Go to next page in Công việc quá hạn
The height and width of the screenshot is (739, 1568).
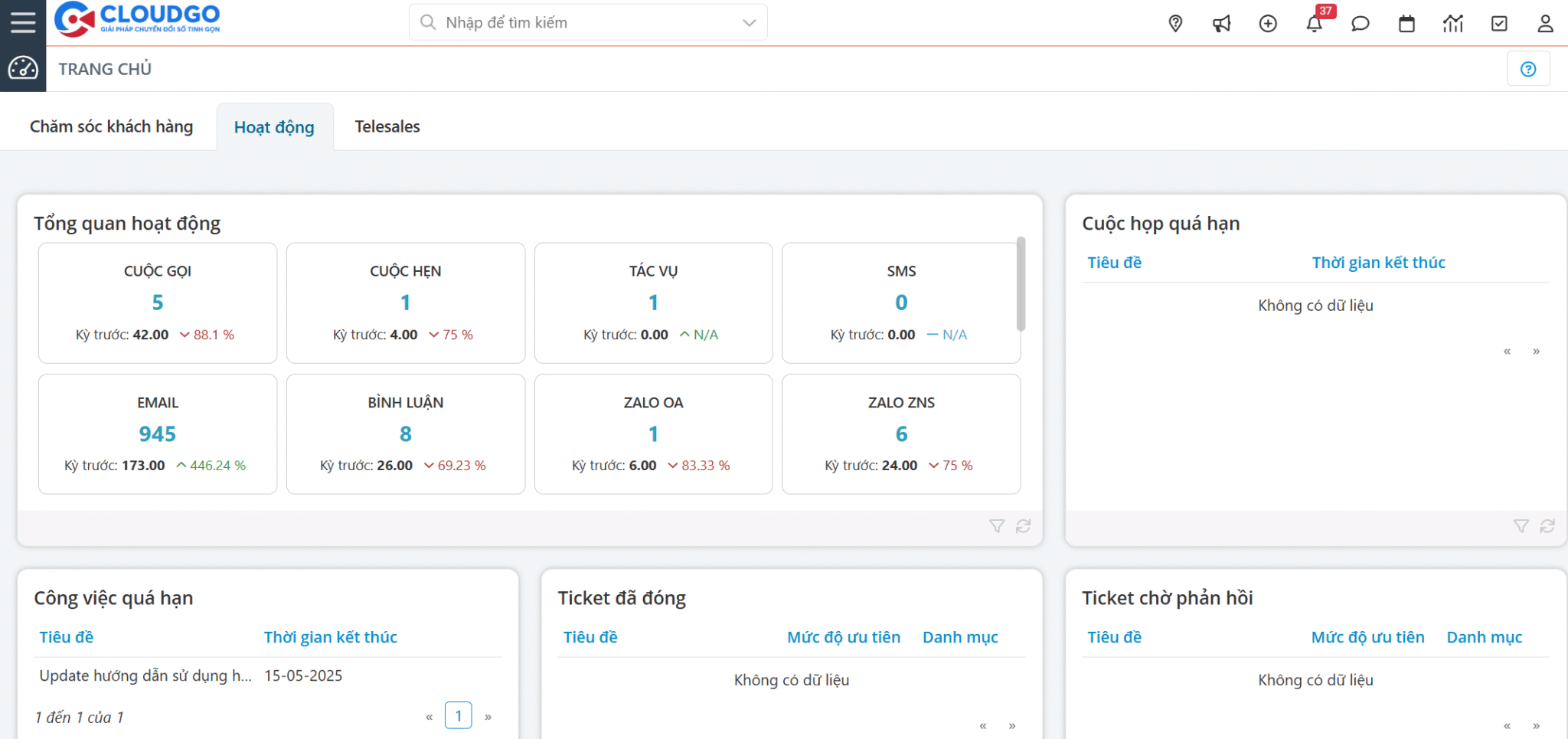[x=488, y=718]
